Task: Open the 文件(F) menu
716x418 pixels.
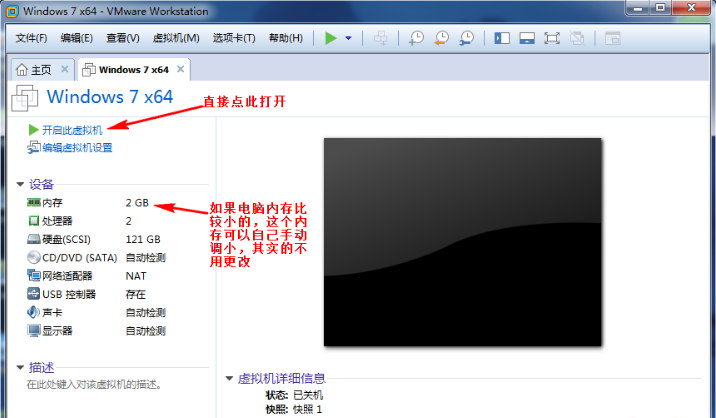Action: [31, 38]
